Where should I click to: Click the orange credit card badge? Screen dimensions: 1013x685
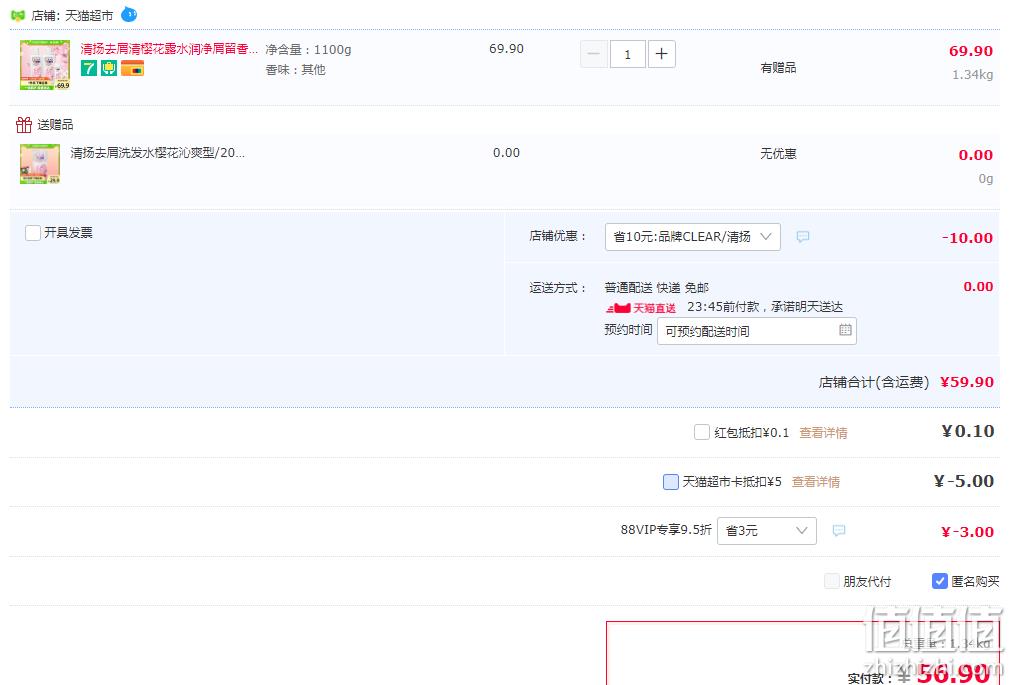[132, 68]
